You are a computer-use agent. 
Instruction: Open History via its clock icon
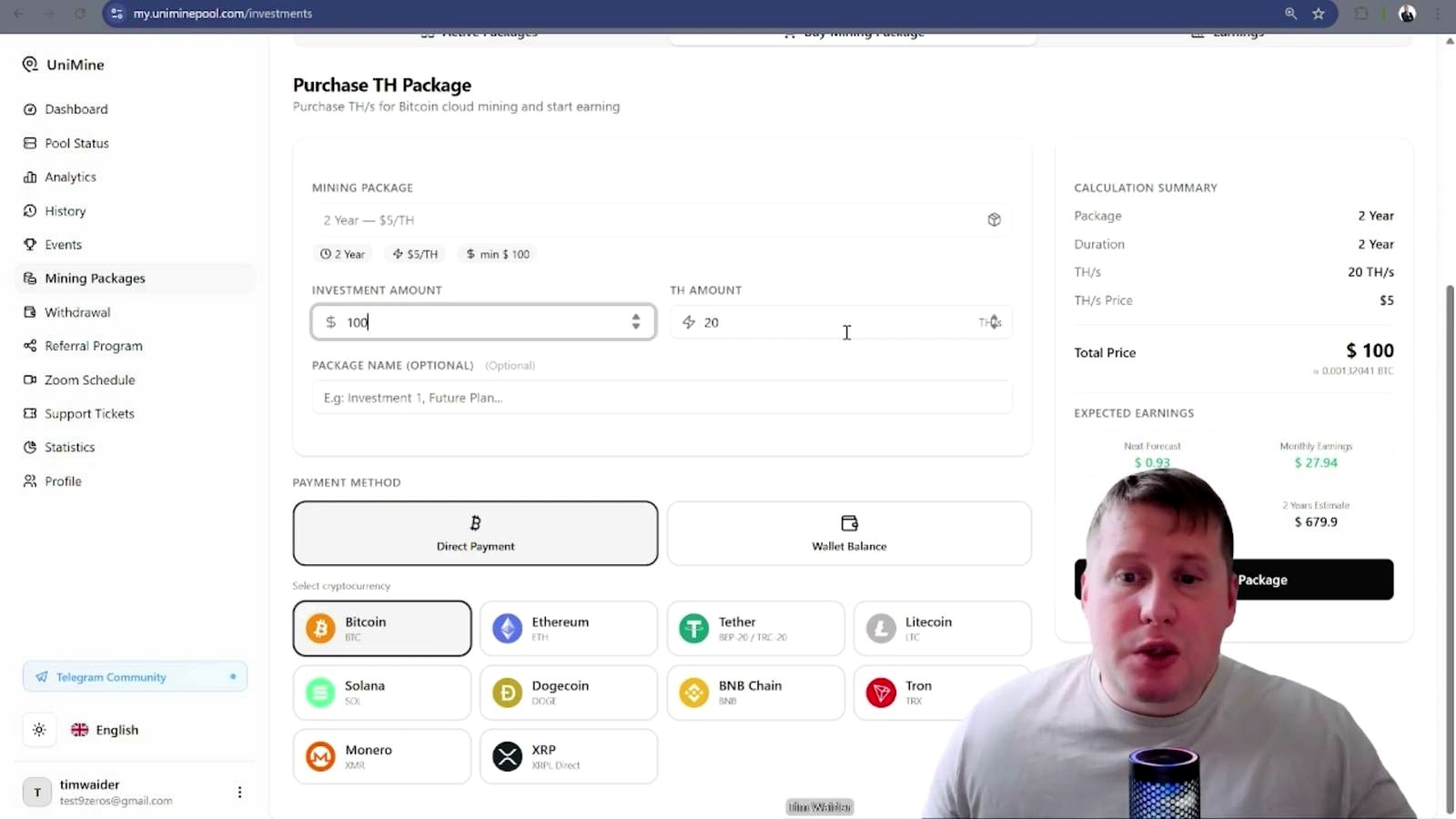[x=30, y=211]
